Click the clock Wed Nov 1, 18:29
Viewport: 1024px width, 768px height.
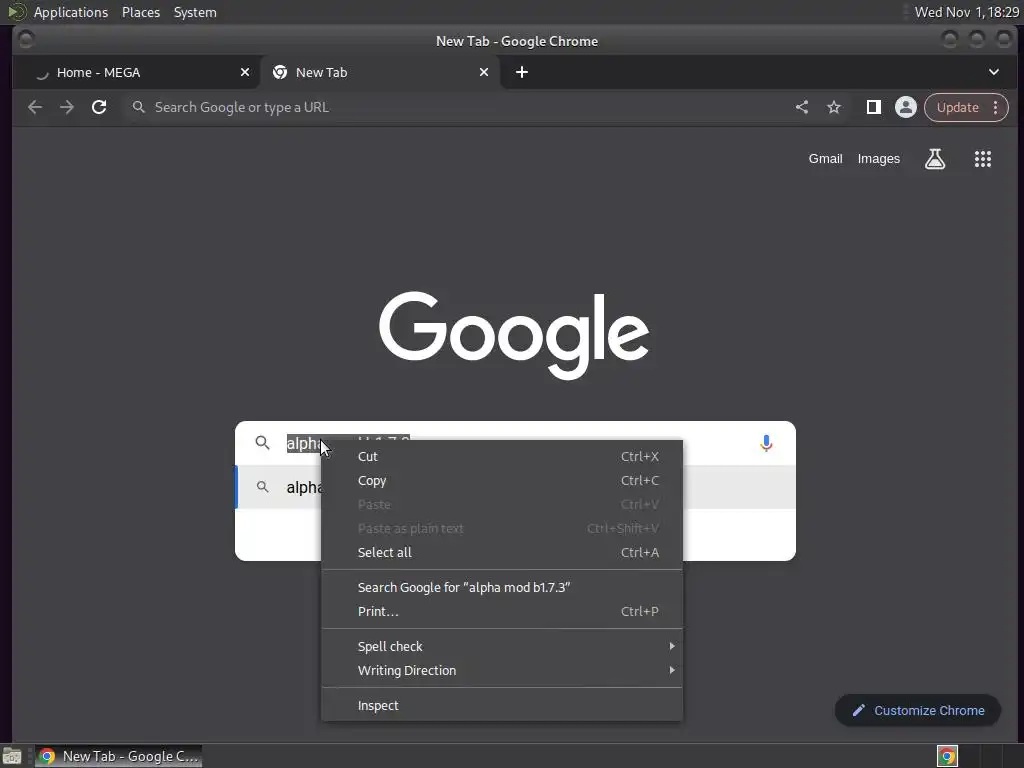(x=967, y=12)
